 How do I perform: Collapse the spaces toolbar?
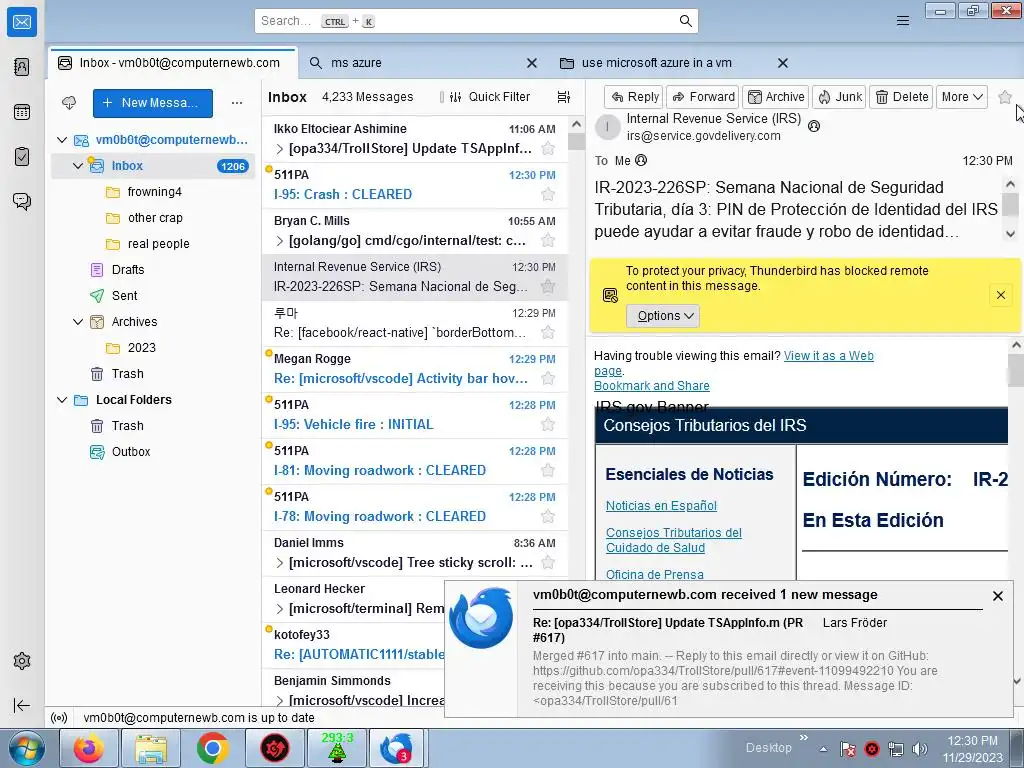[22, 705]
